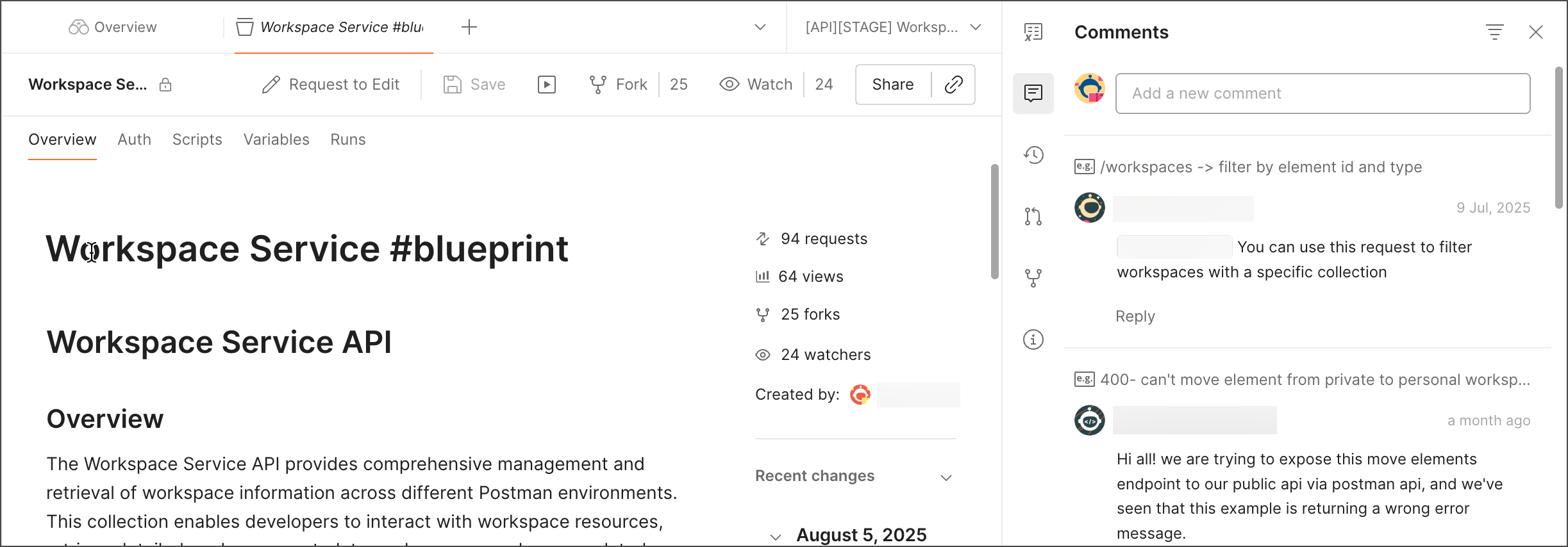Open the pull requests icon in sidebar

pos(1033,216)
